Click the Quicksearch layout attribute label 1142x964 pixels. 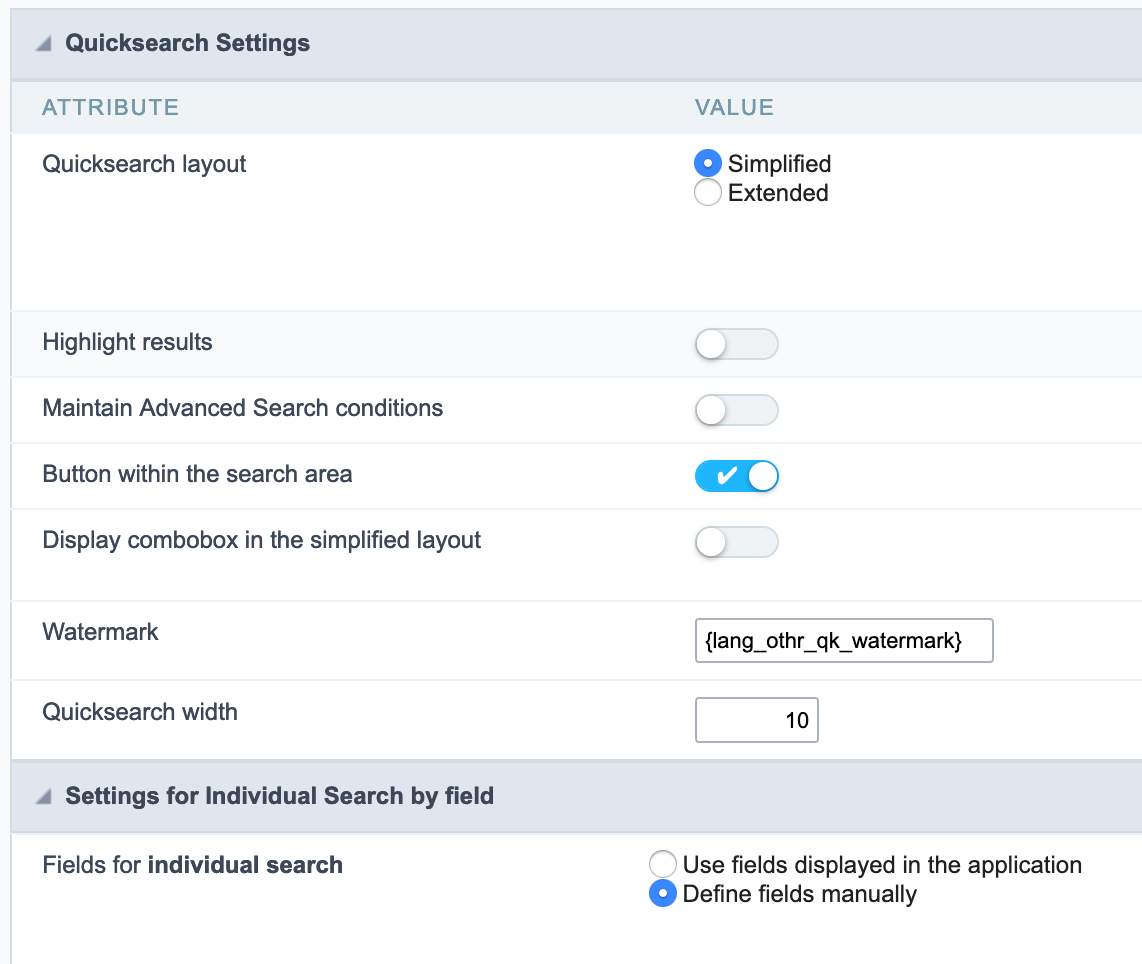click(144, 164)
